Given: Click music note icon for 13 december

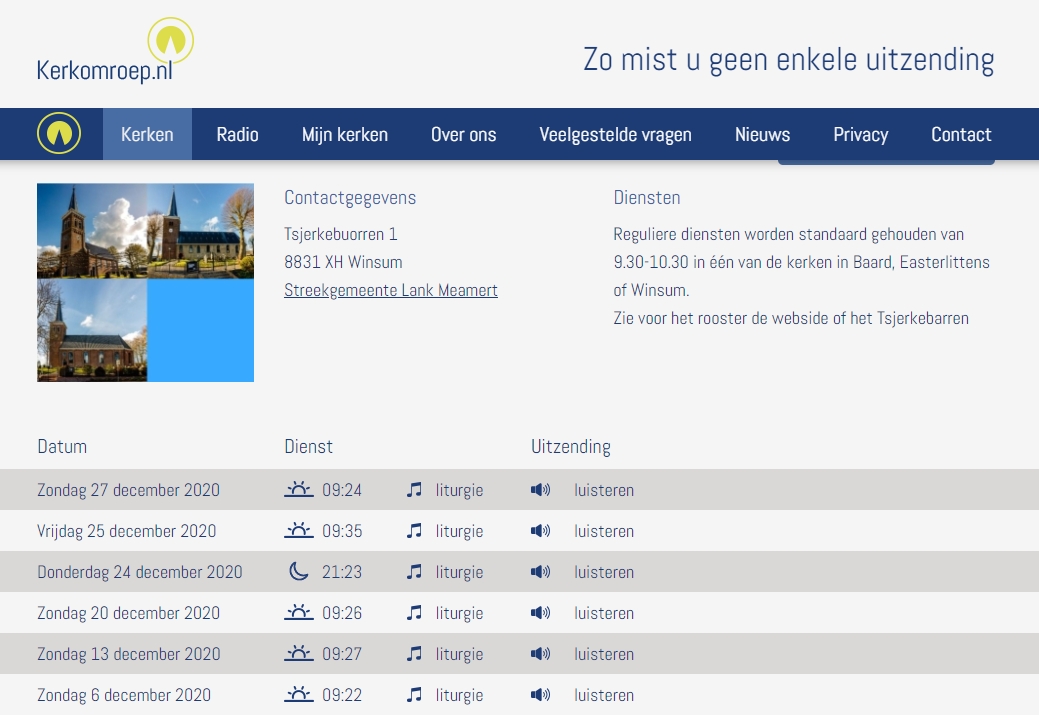Looking at the screenshot, I should [414, 654].
